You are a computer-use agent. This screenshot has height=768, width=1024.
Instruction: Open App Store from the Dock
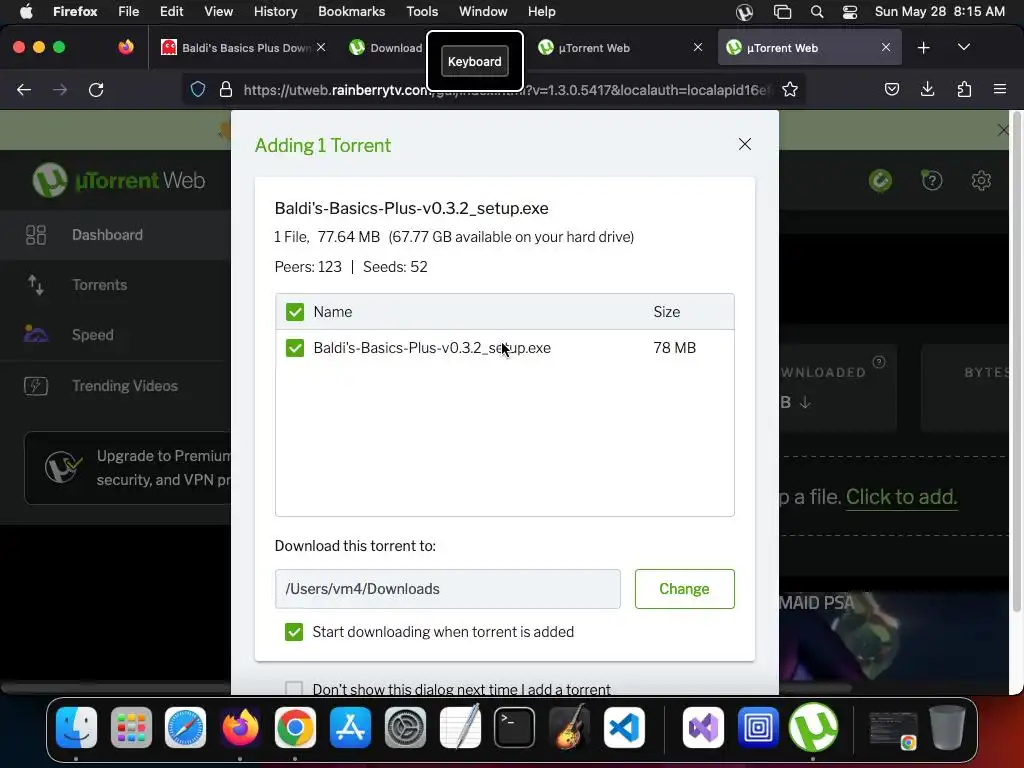350,728
